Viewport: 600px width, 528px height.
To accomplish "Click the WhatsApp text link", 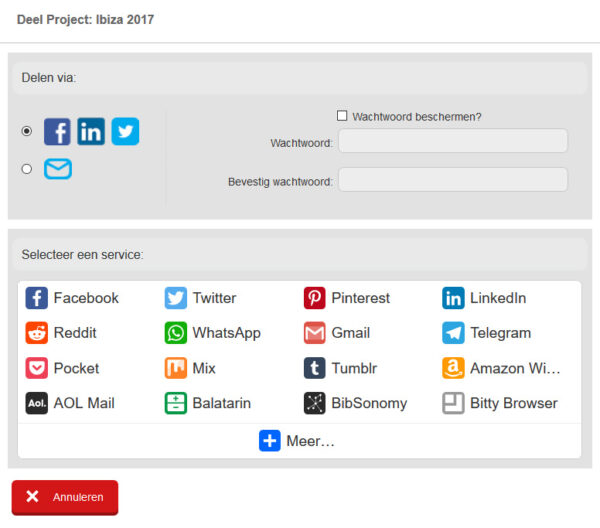I will (x=227, y=333).
